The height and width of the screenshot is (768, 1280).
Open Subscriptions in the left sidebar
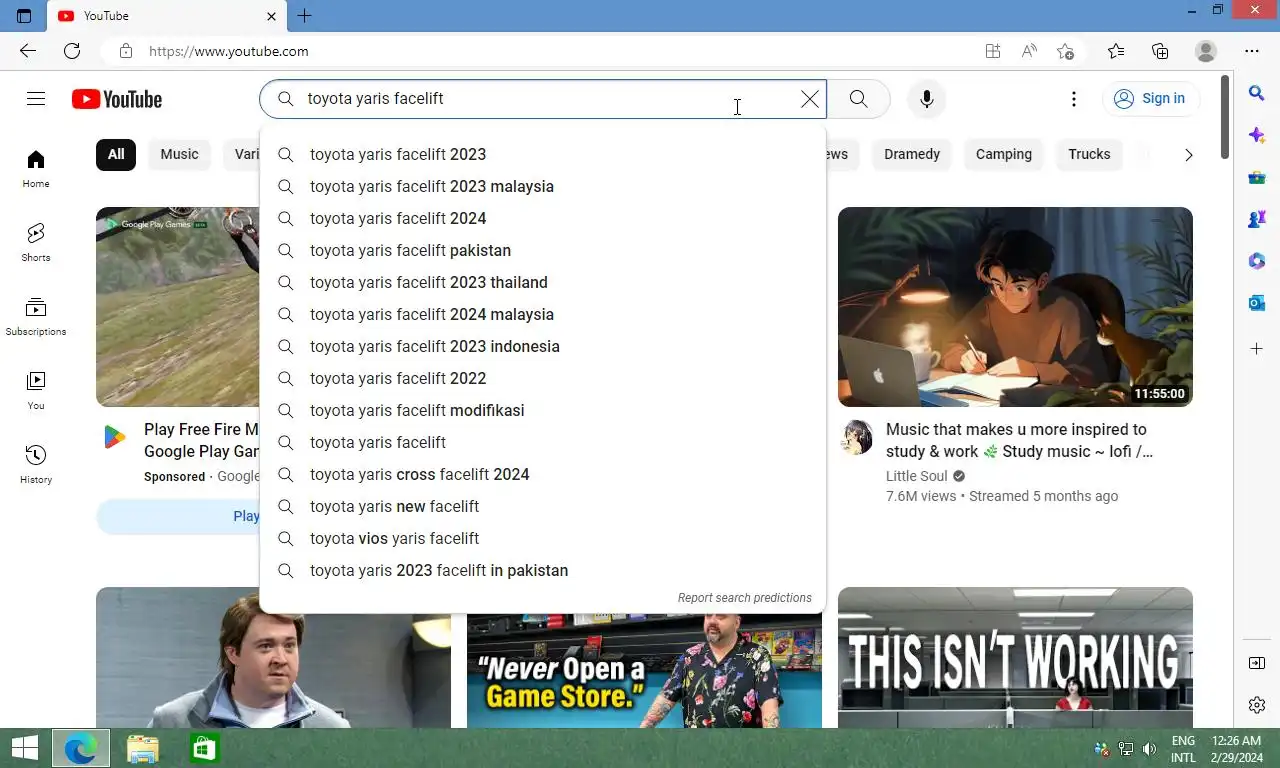[x=36, y=317]
